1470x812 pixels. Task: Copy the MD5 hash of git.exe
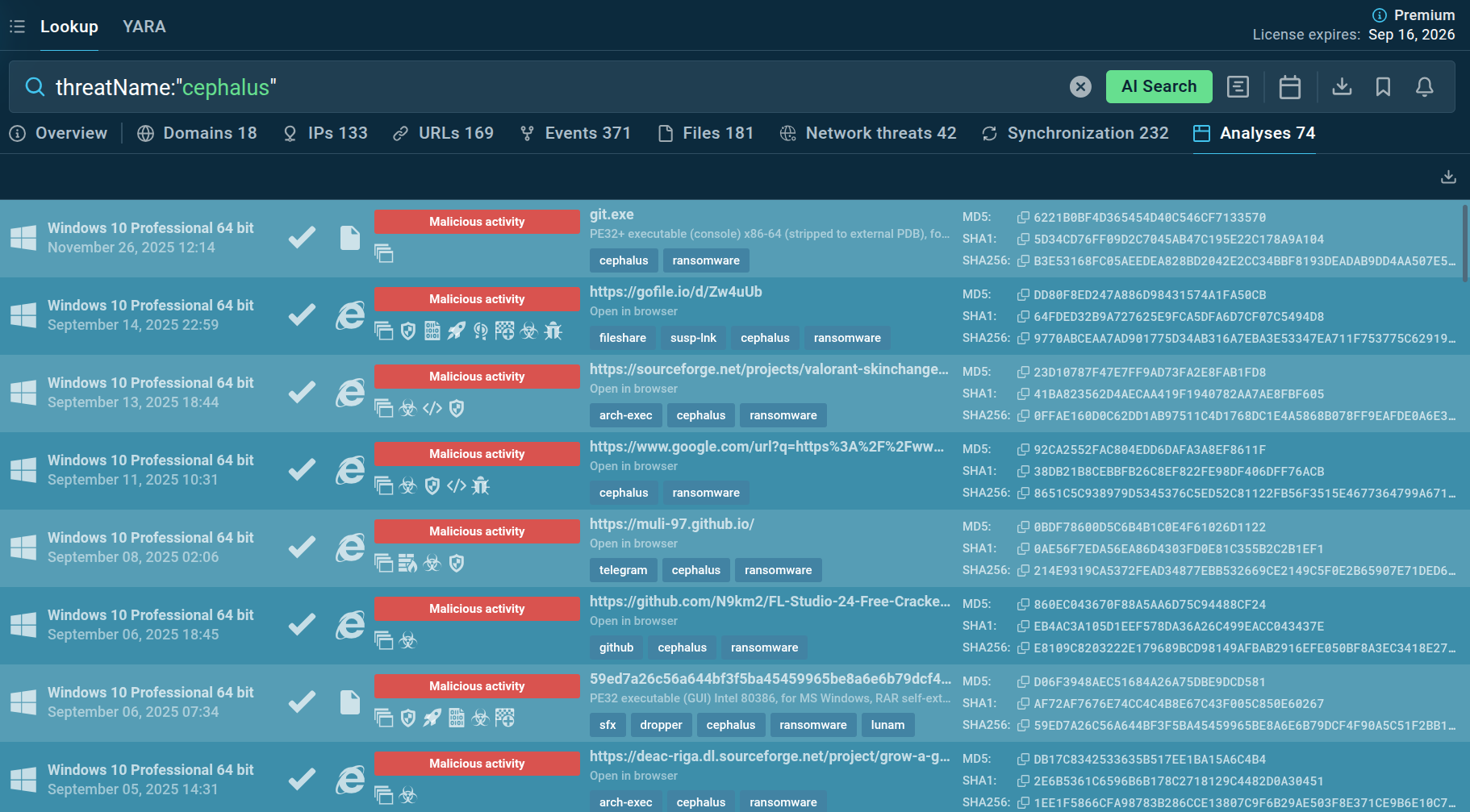1023,218
